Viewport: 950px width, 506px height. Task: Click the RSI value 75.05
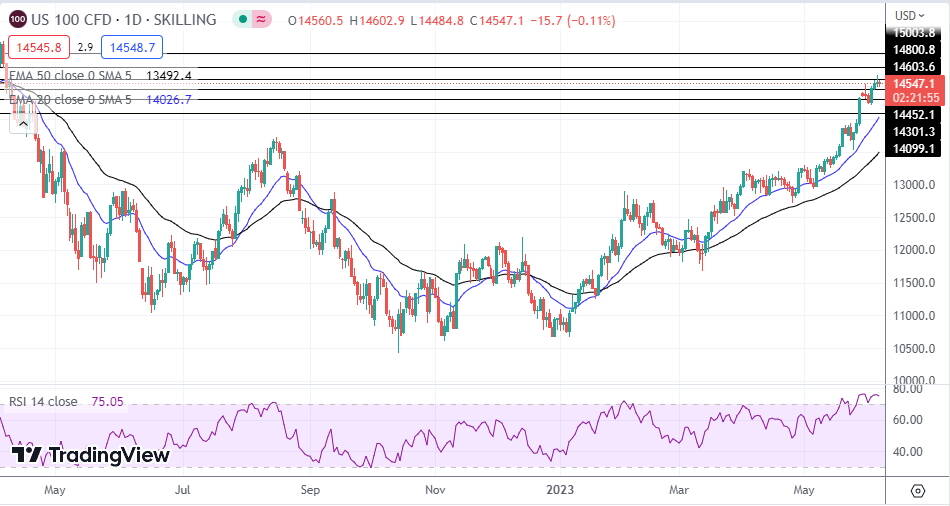point(107,401)
